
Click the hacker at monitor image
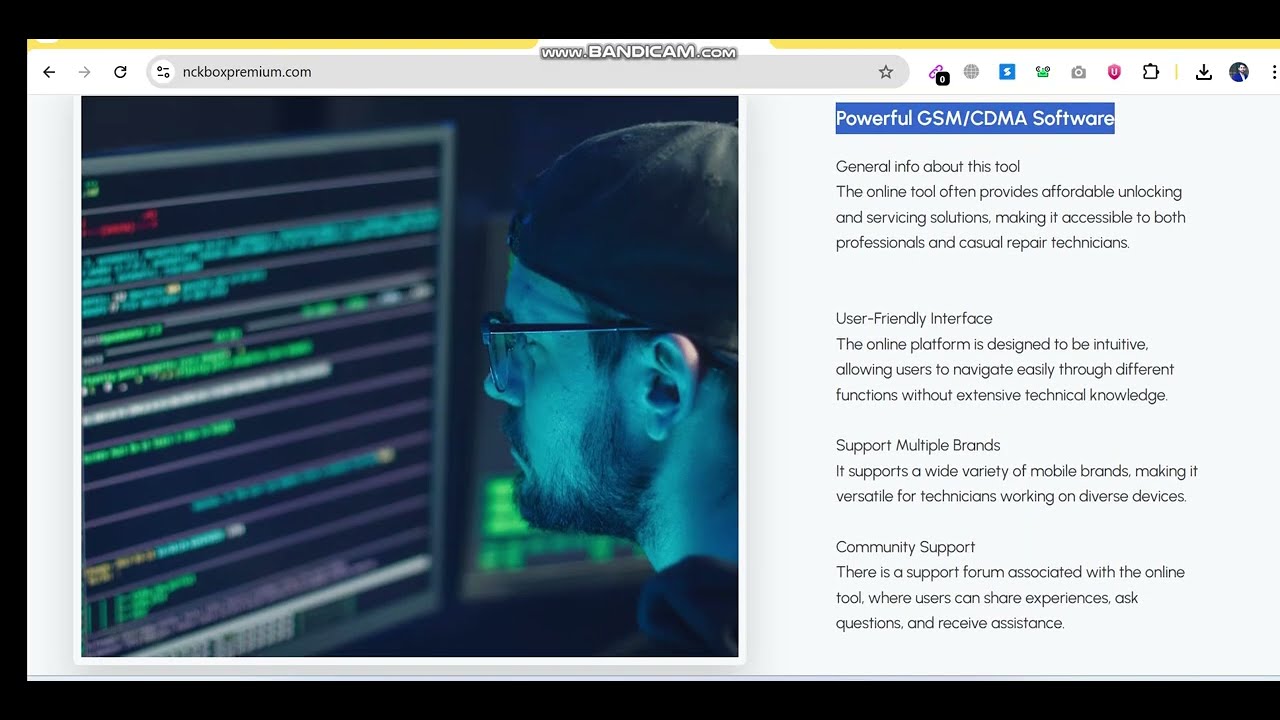(410, 376)
